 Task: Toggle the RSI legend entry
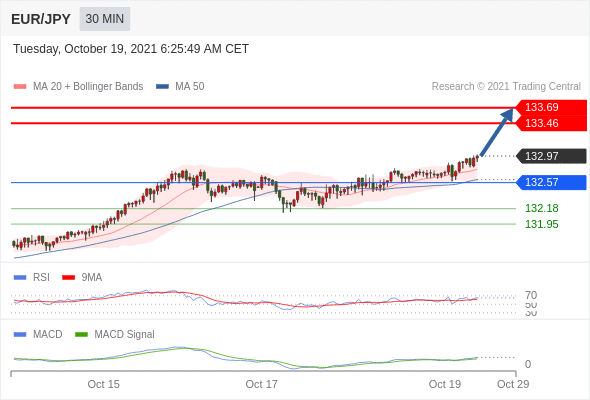click(32, 277)
